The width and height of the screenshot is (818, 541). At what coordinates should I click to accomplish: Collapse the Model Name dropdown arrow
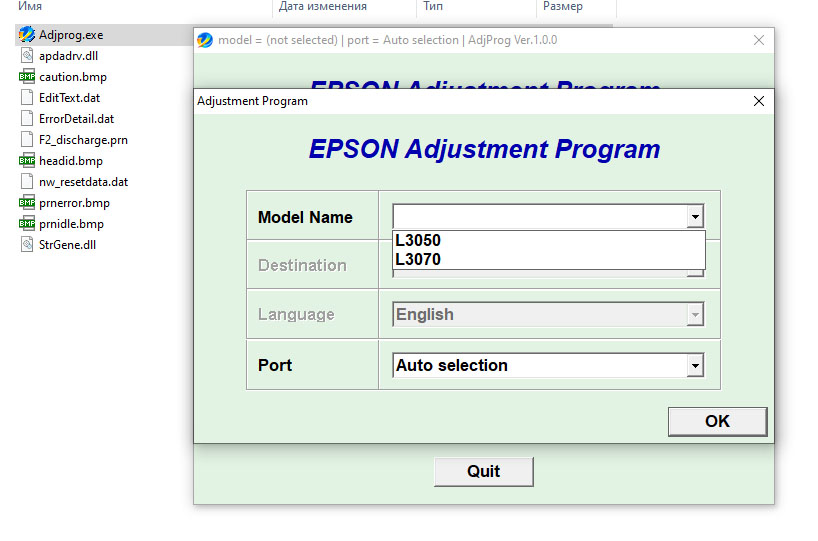coord(695,217)
